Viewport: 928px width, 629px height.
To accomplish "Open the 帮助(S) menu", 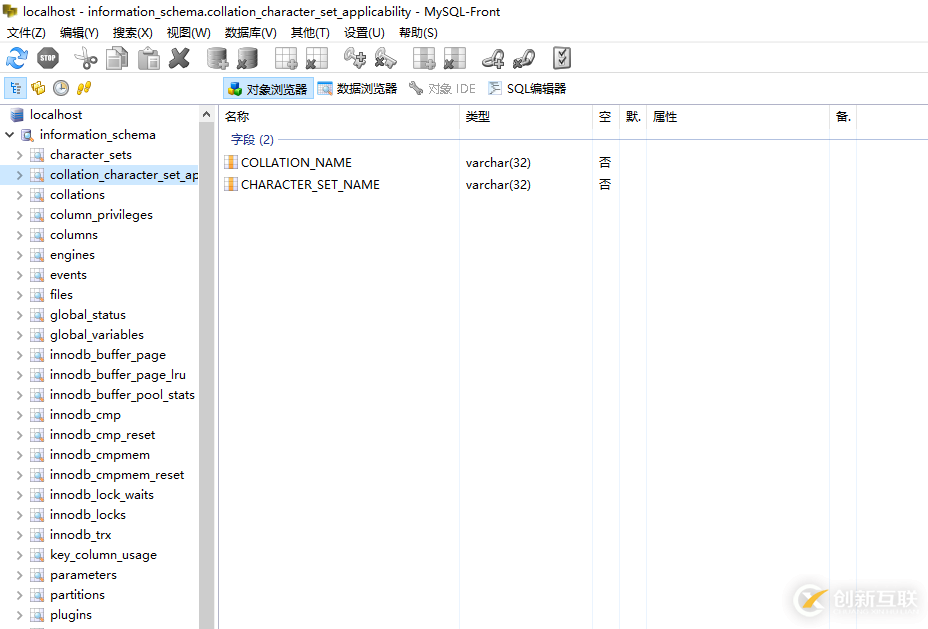I will click(x=418, y=33).
